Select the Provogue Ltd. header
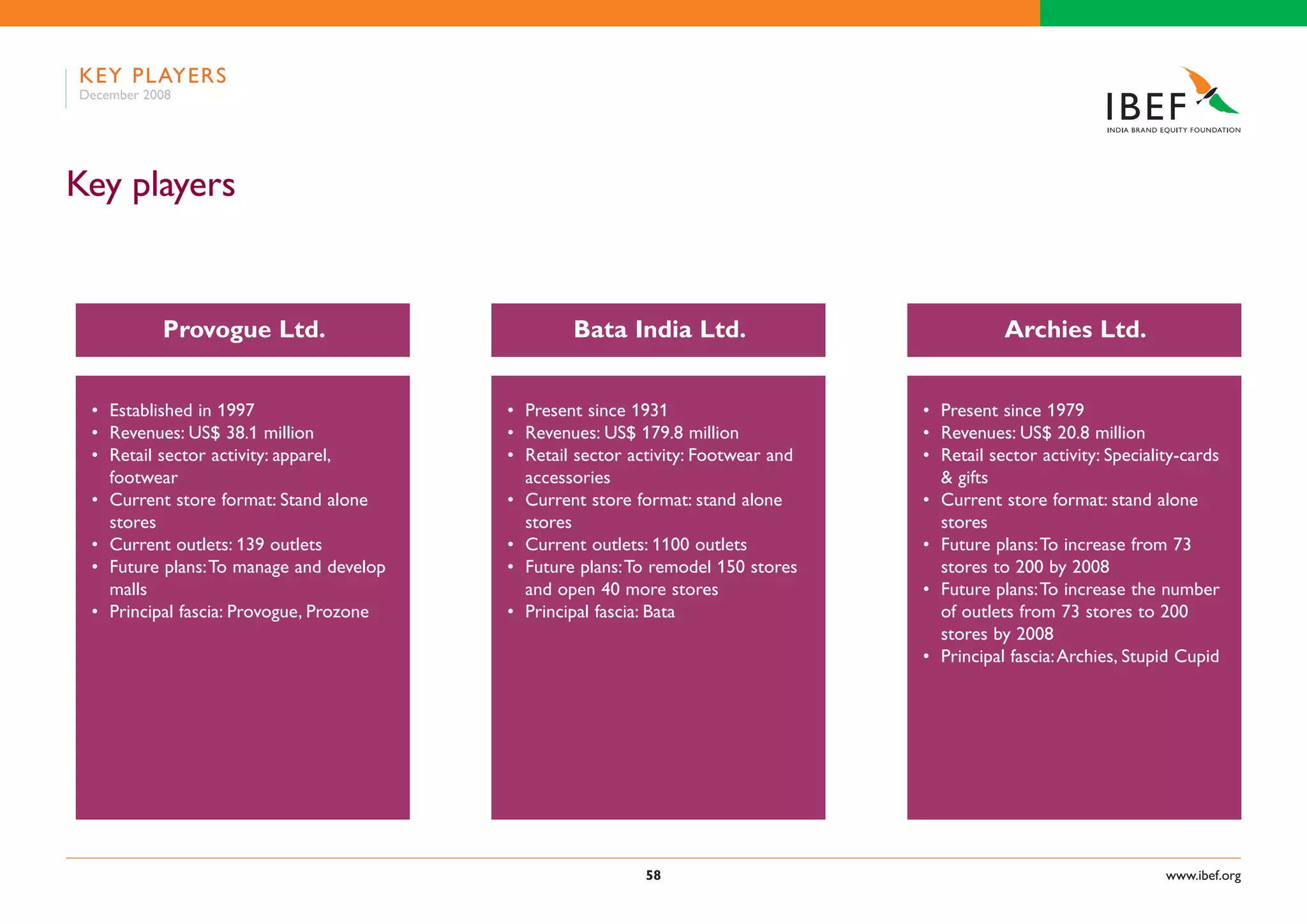 (x=243, y=330)
